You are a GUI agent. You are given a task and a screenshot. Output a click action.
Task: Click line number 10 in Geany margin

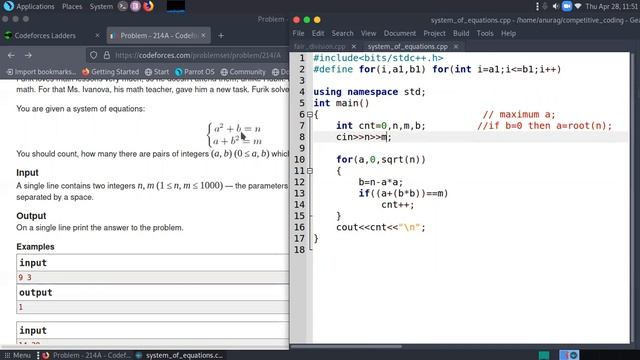(x=299, y=160)
